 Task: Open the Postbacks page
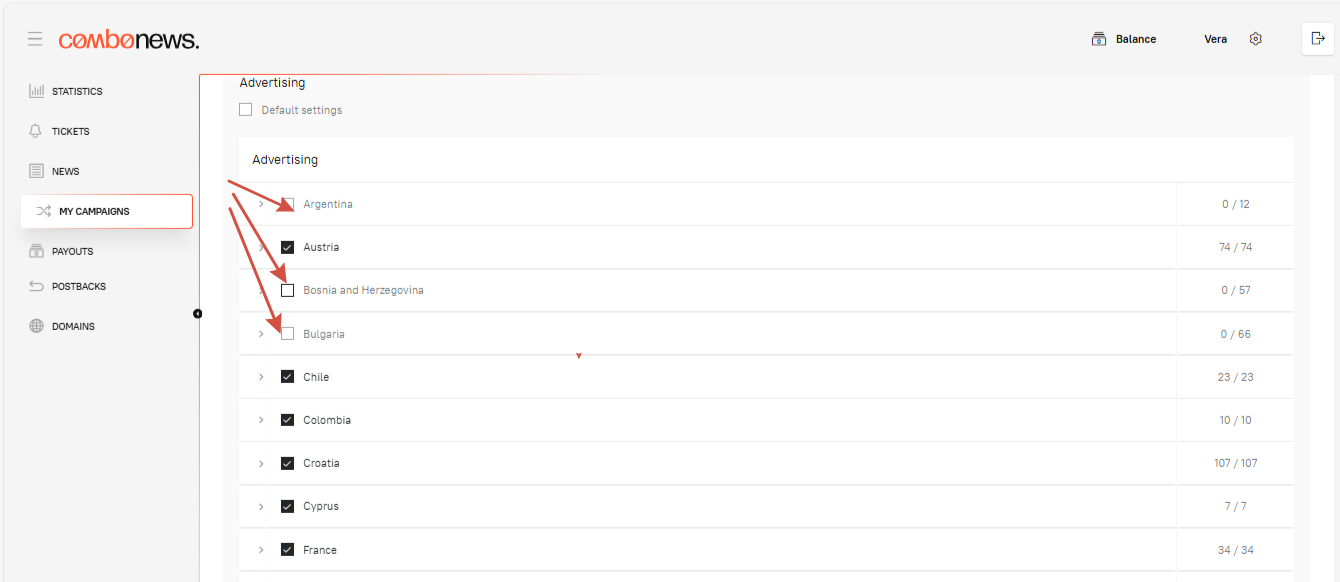point(78,287)
